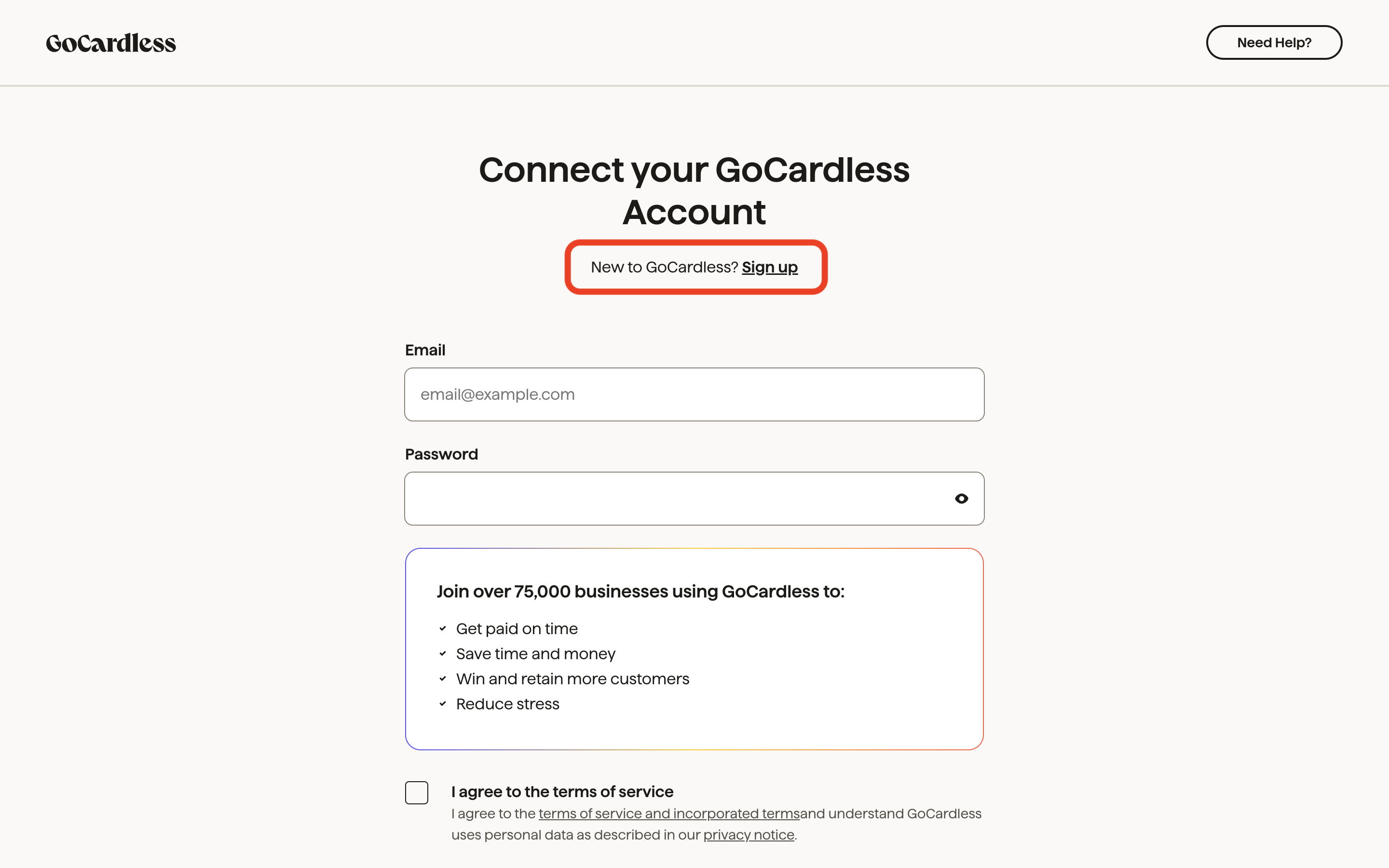Click the Connect your GoCardless Account heading
The width and height of the screenshot is (1389, 868).
(694, 190)
